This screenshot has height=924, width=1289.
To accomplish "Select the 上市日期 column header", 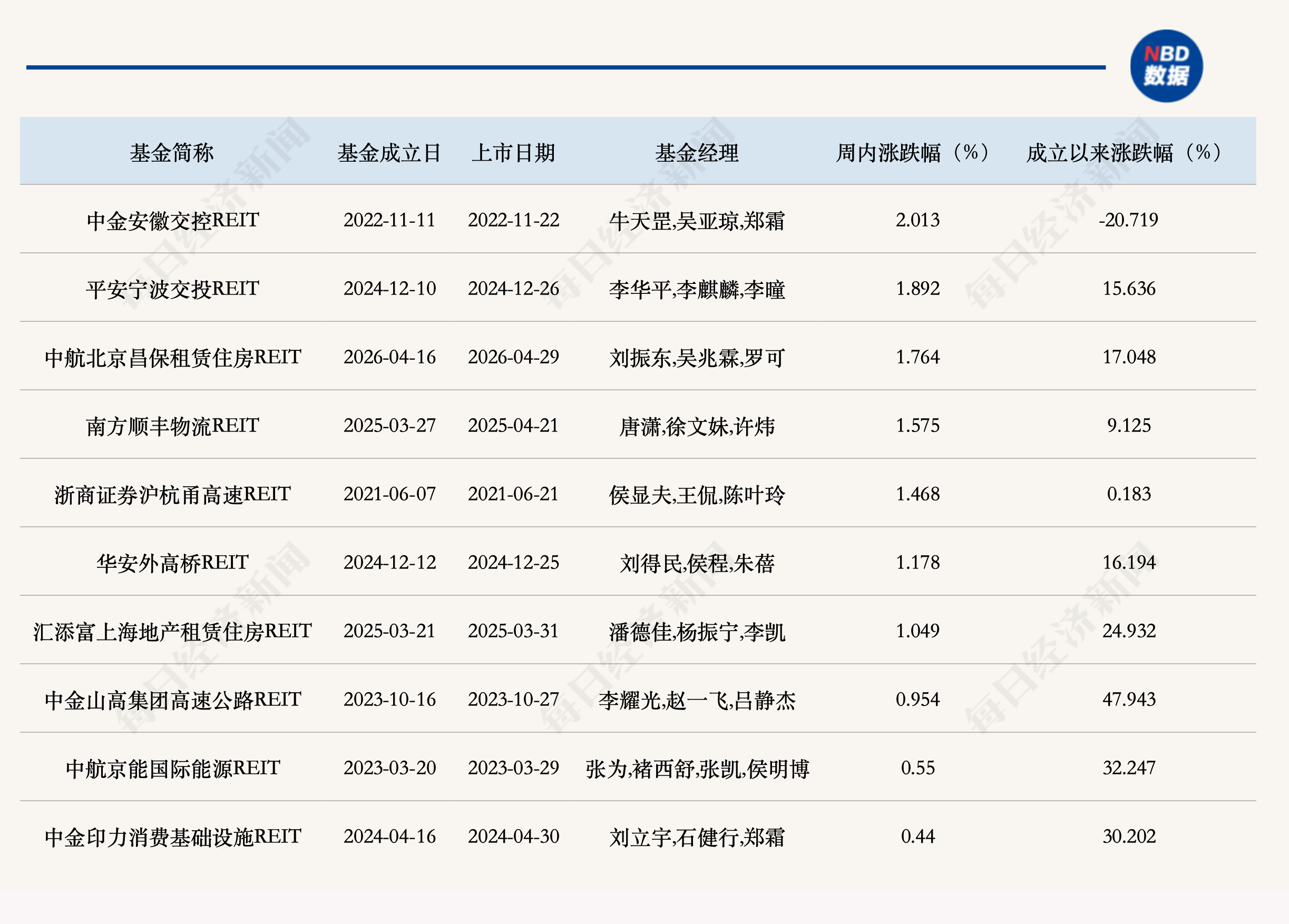I will coord(513,152).
